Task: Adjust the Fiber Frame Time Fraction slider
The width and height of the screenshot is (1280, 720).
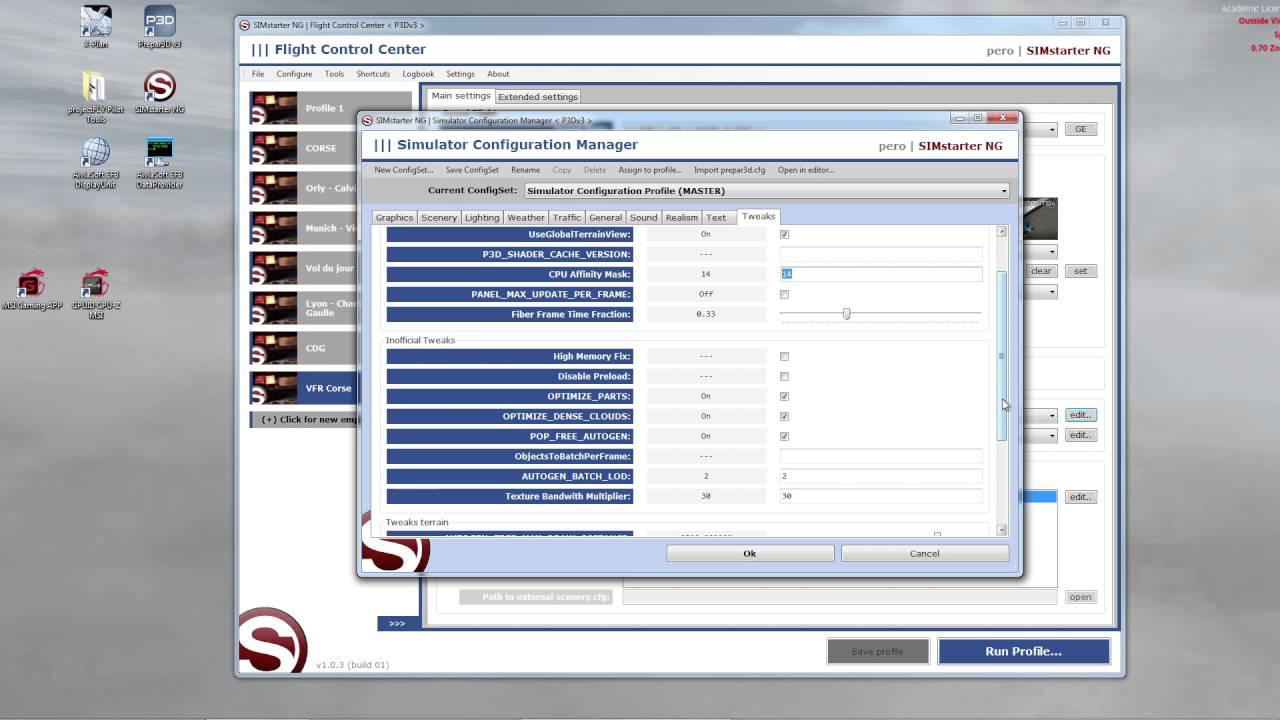Action: pyautogui.click(x=847, y=314)
